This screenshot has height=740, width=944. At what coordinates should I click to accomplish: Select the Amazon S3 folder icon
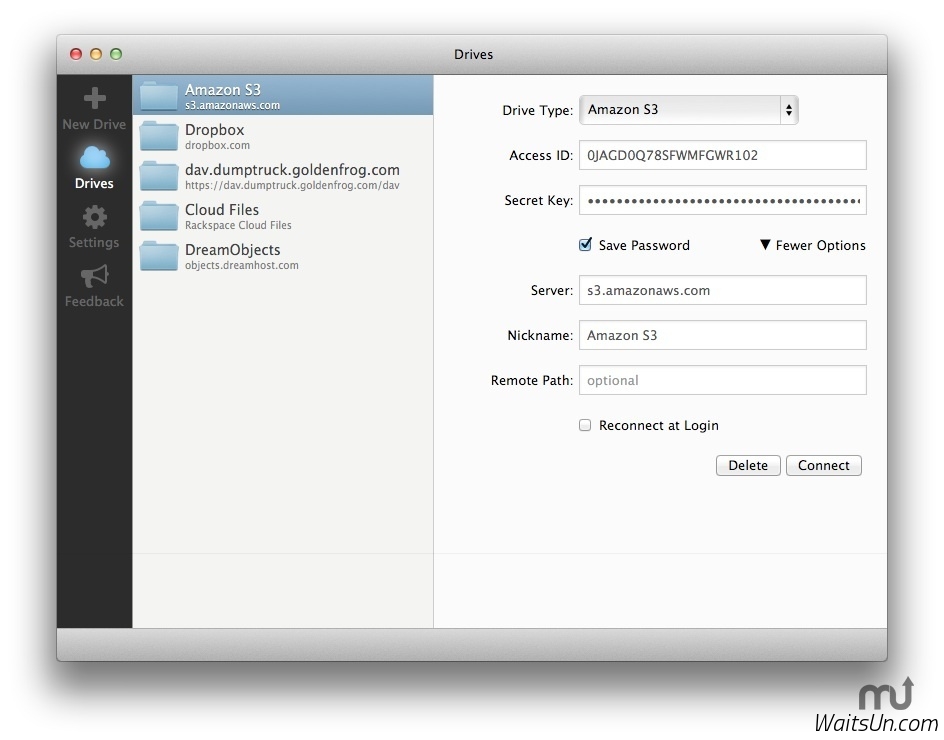coord(159,96)
